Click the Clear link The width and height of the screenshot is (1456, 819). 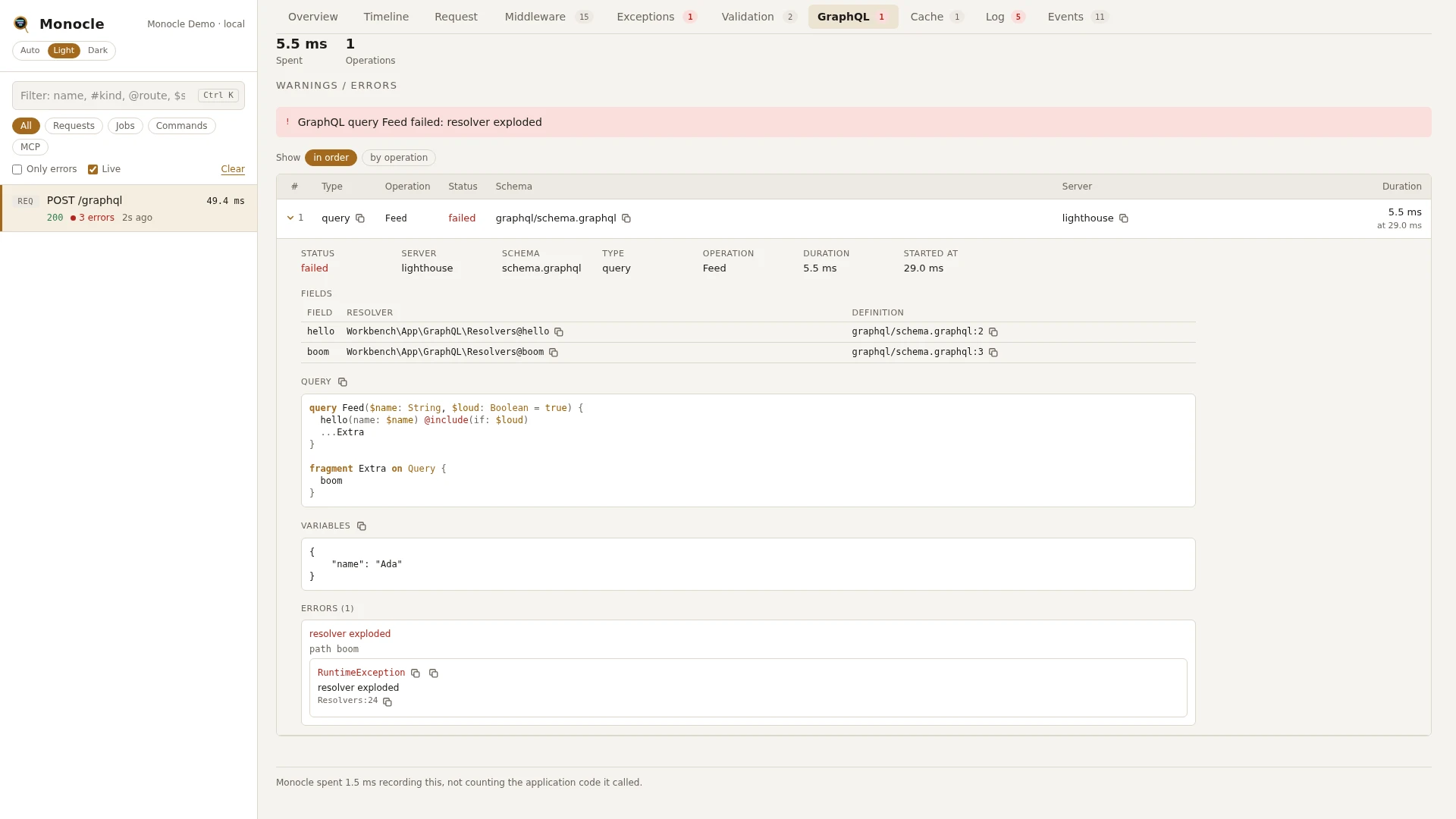coord(233,170)
